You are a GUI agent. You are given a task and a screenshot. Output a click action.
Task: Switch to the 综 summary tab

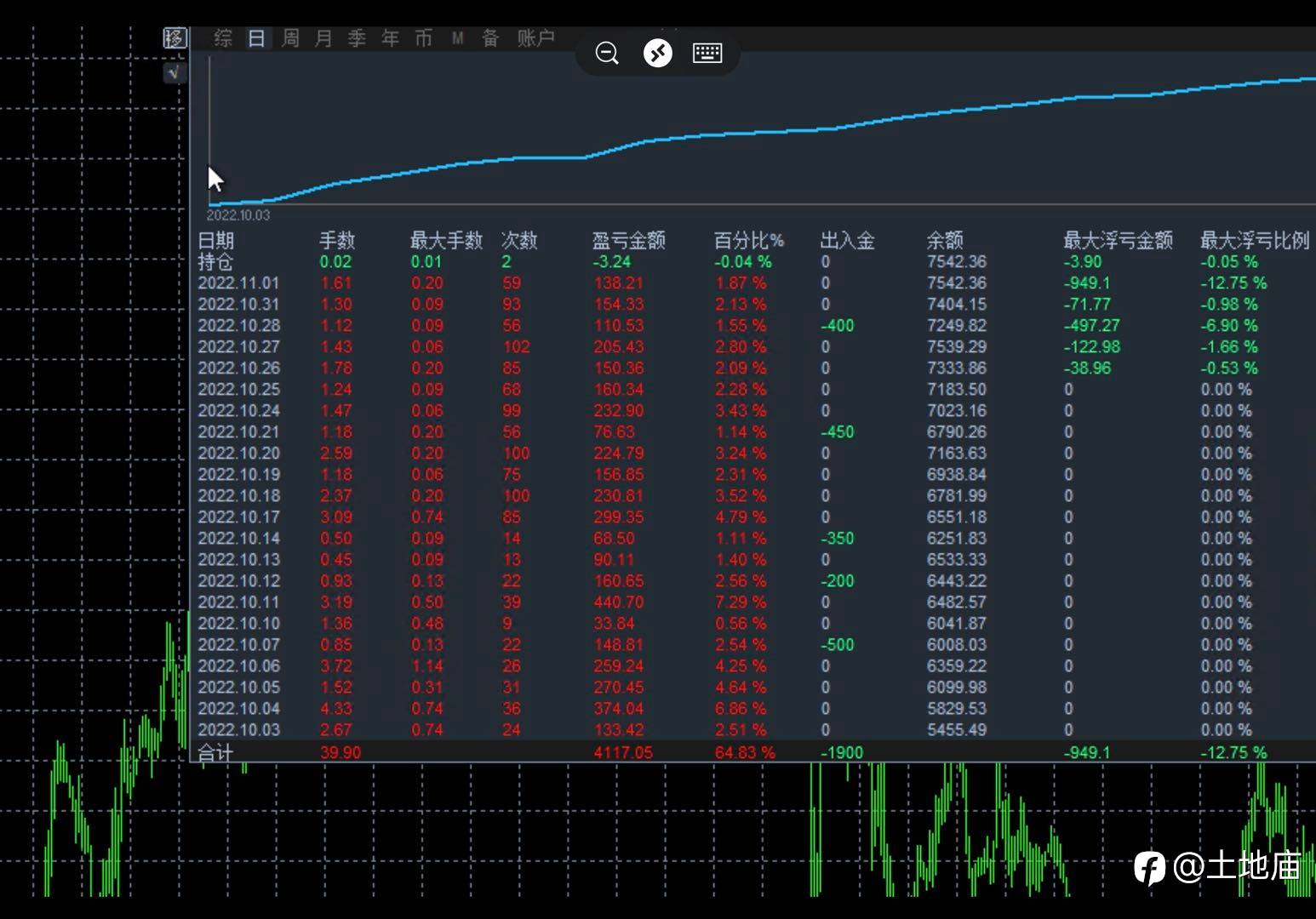[x=223, y=38]
